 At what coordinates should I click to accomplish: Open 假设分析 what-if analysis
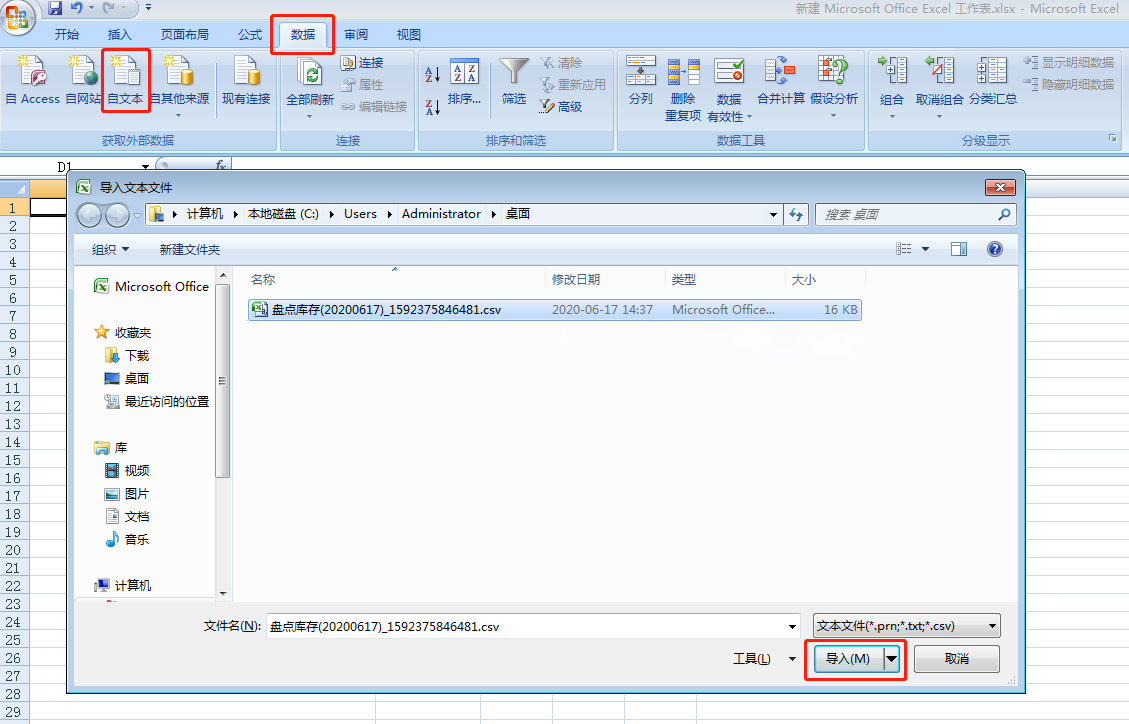(833, 85)
